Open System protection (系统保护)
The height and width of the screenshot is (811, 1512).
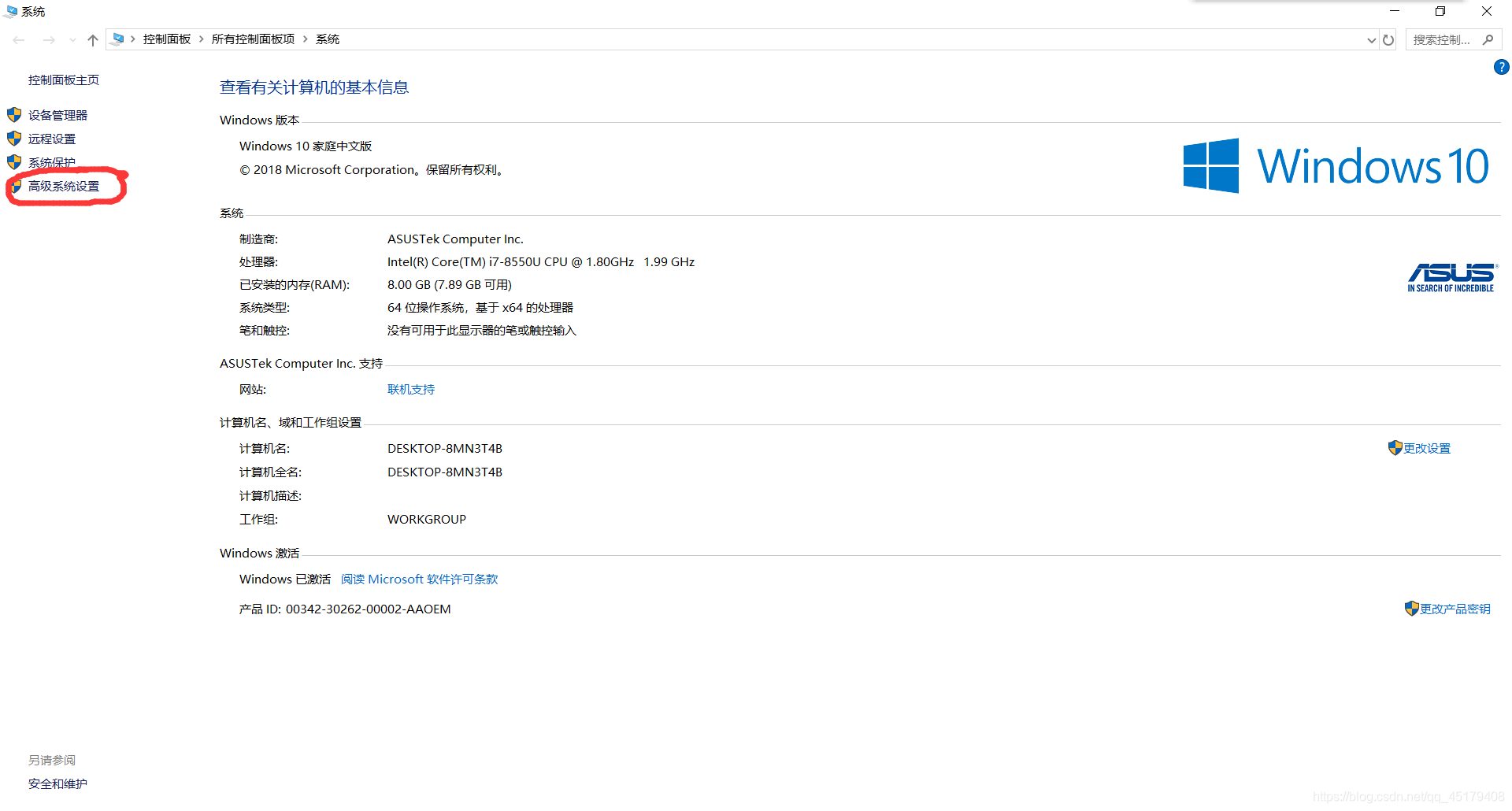pyautogui.click(x=52, y=162)
